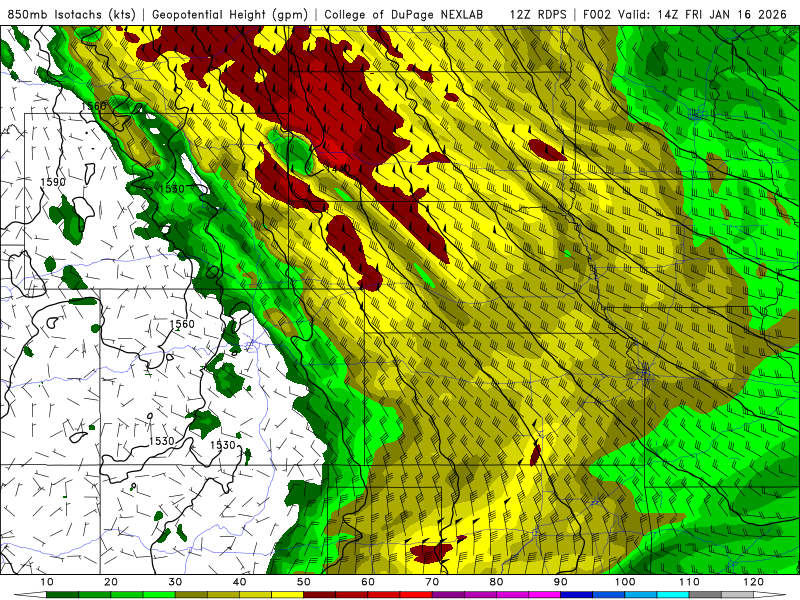Click the '12Z RDPS' model run text

(538, 14)
